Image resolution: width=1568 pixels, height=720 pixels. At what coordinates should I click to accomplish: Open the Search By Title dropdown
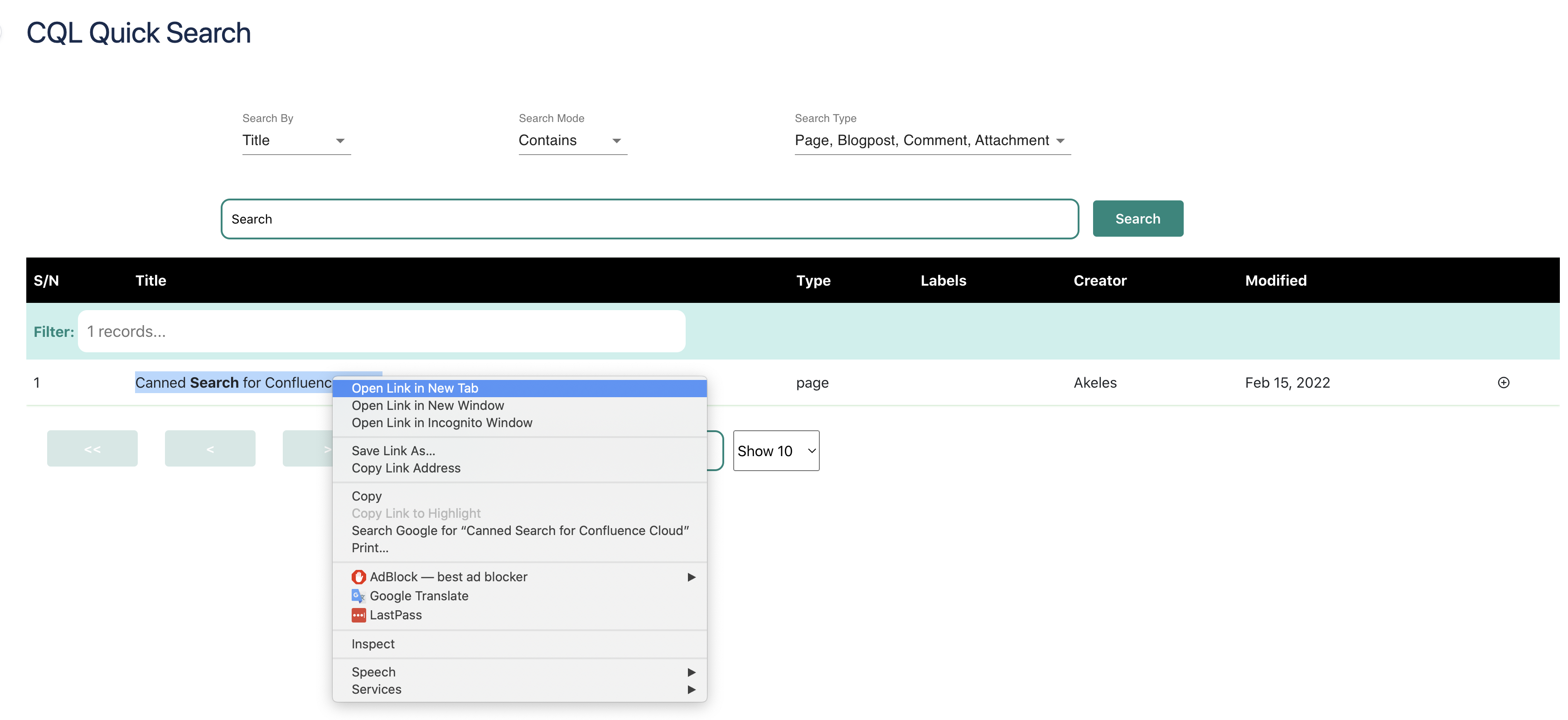[x=296, y=141]
